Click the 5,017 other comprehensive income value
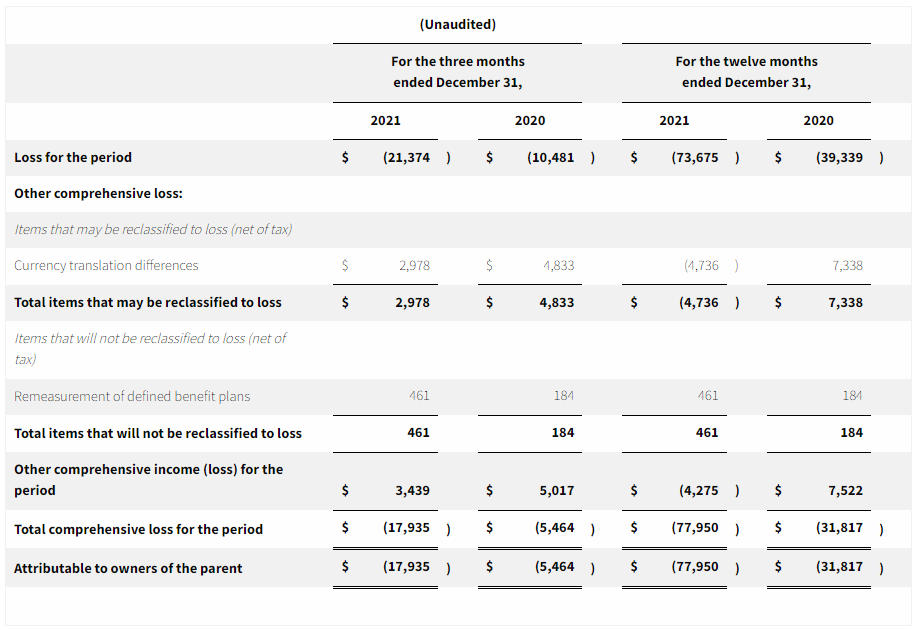The image size is (916, 630). click(x=556, y=490)
